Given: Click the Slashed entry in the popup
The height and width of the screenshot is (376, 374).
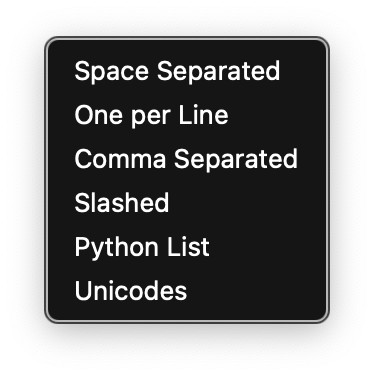Looking at the screenshot, I should coord(187,203).
